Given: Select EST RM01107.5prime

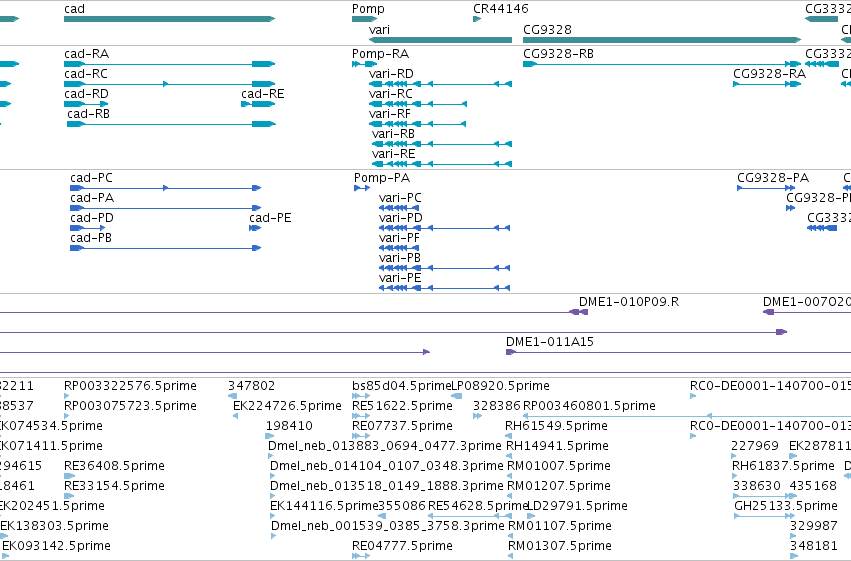Looking at the screenshot, I should point(511,537).
